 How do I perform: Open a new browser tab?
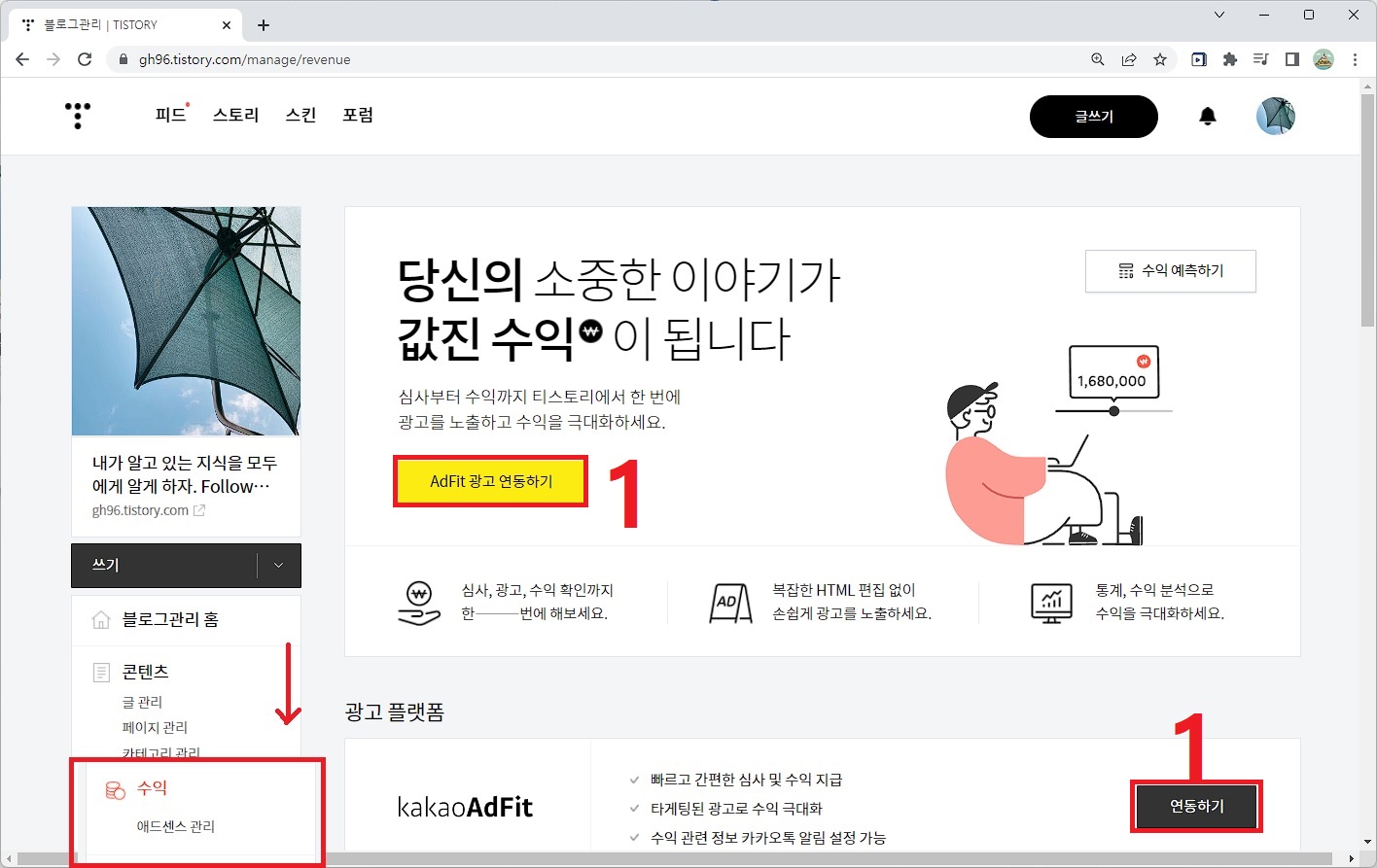pos(264,25)
